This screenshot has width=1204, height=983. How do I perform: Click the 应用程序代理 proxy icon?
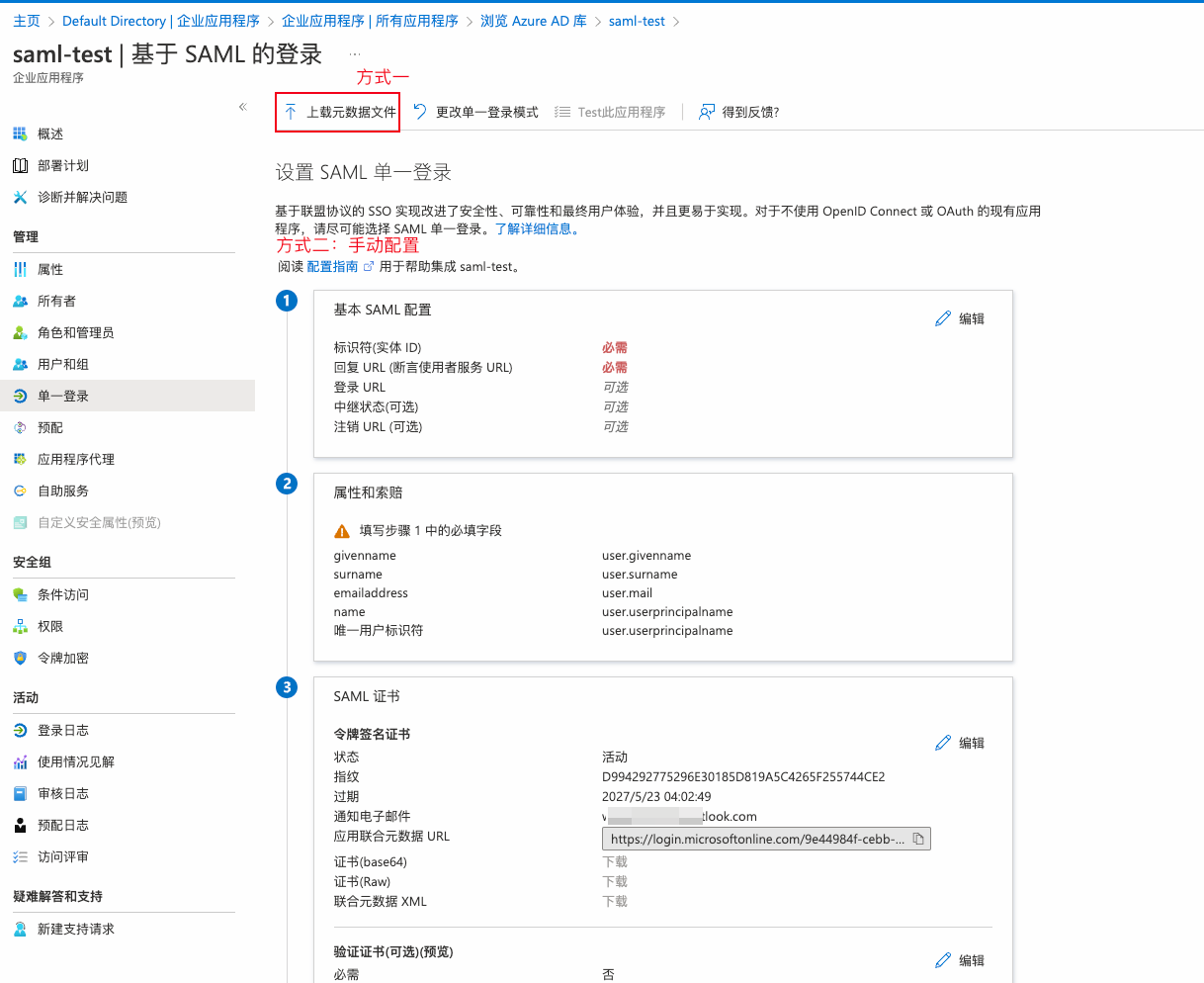[x=20, y=459]
